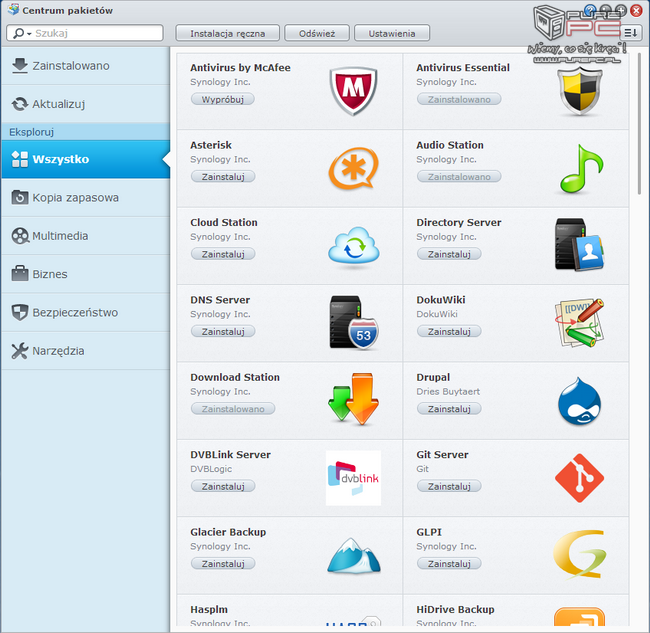This screenshot has width=650, height=633.
Task: Click the HiDrive Backup package title
Action: point(455,609)
